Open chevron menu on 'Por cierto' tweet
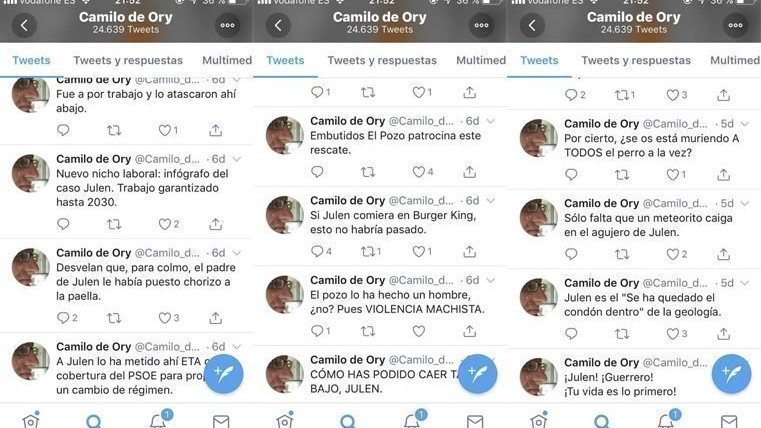 [744, 124]
